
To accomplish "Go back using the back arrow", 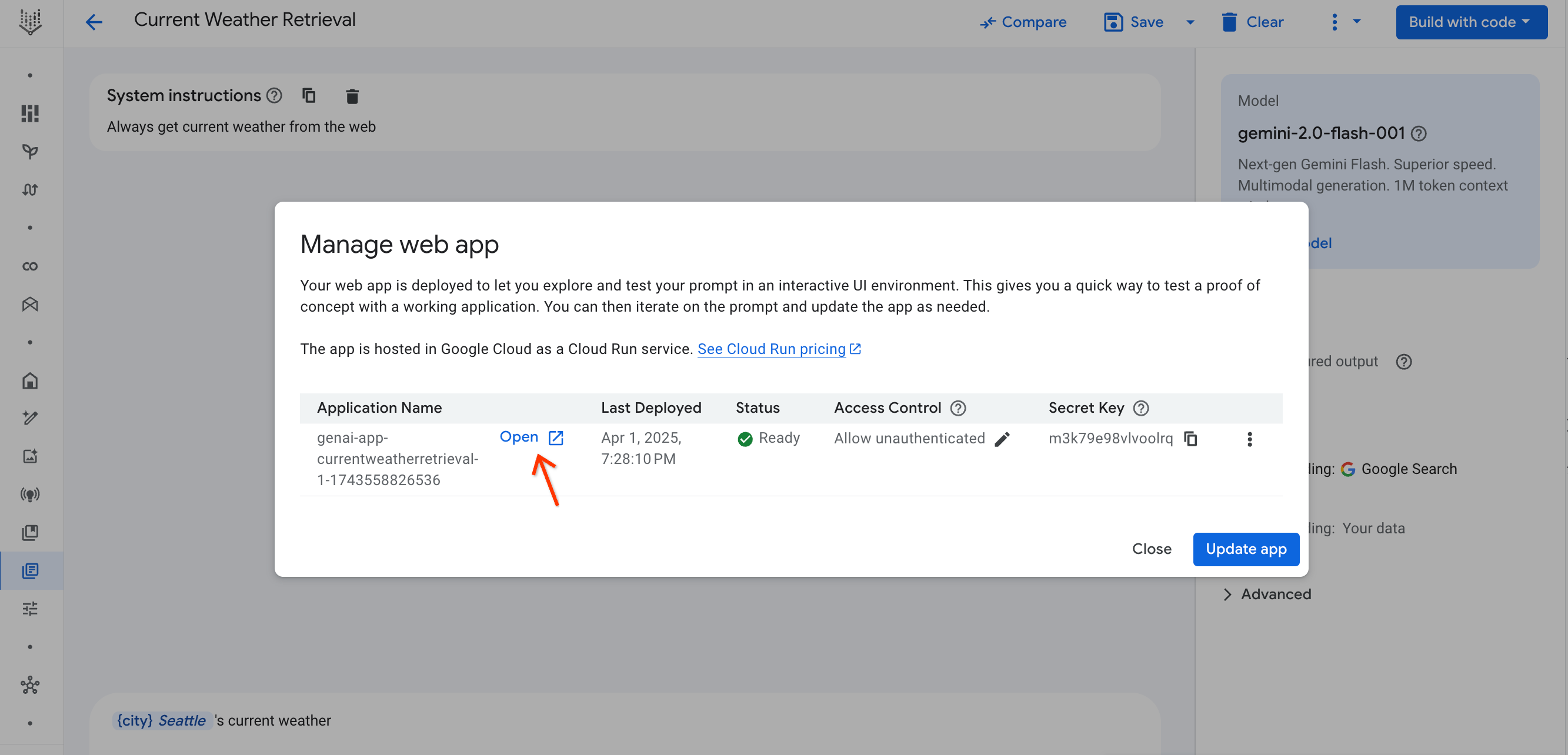I will [94, 22].
